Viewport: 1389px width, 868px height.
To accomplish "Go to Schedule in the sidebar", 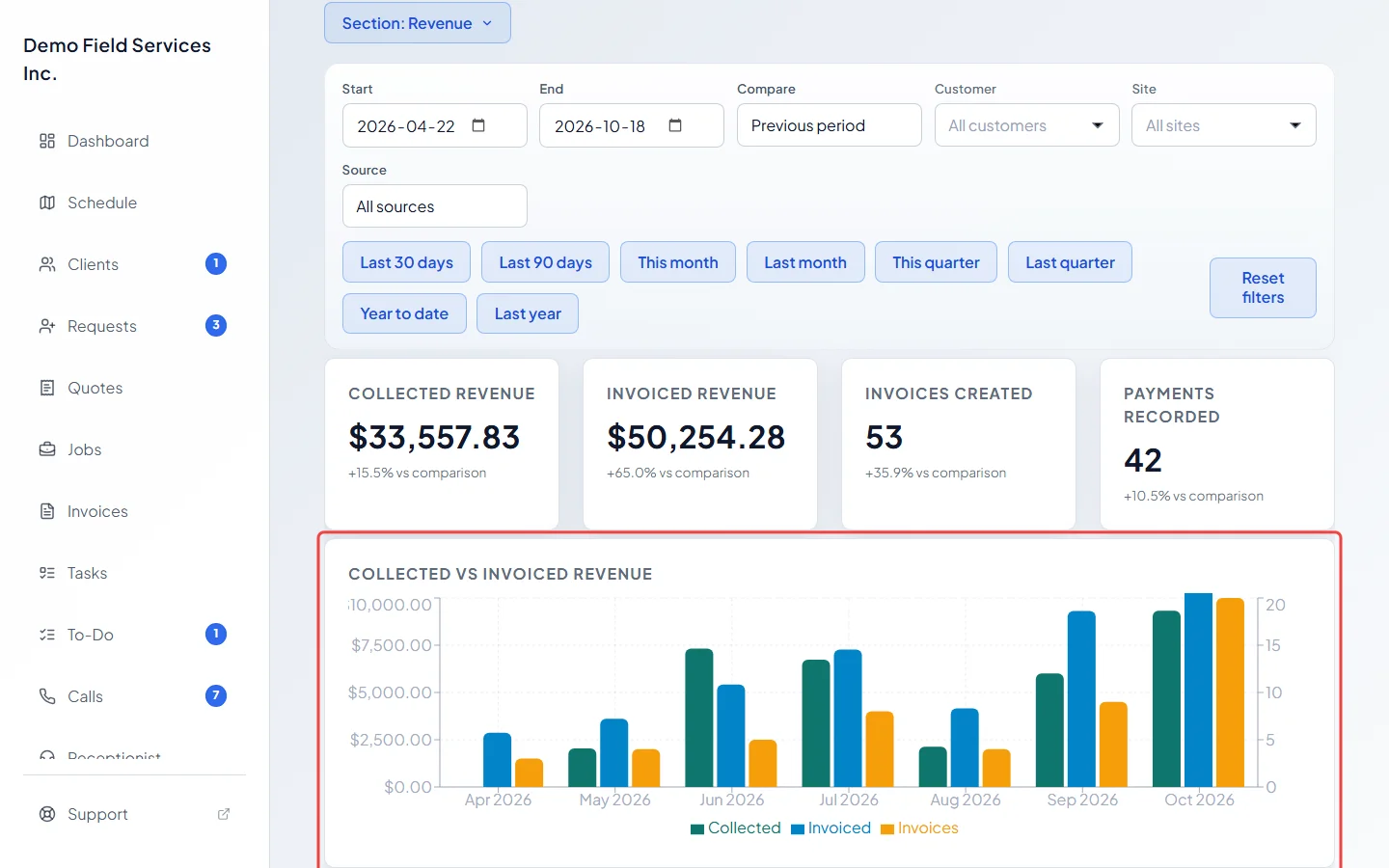I will pyautogui.click(x=133, y=203).
